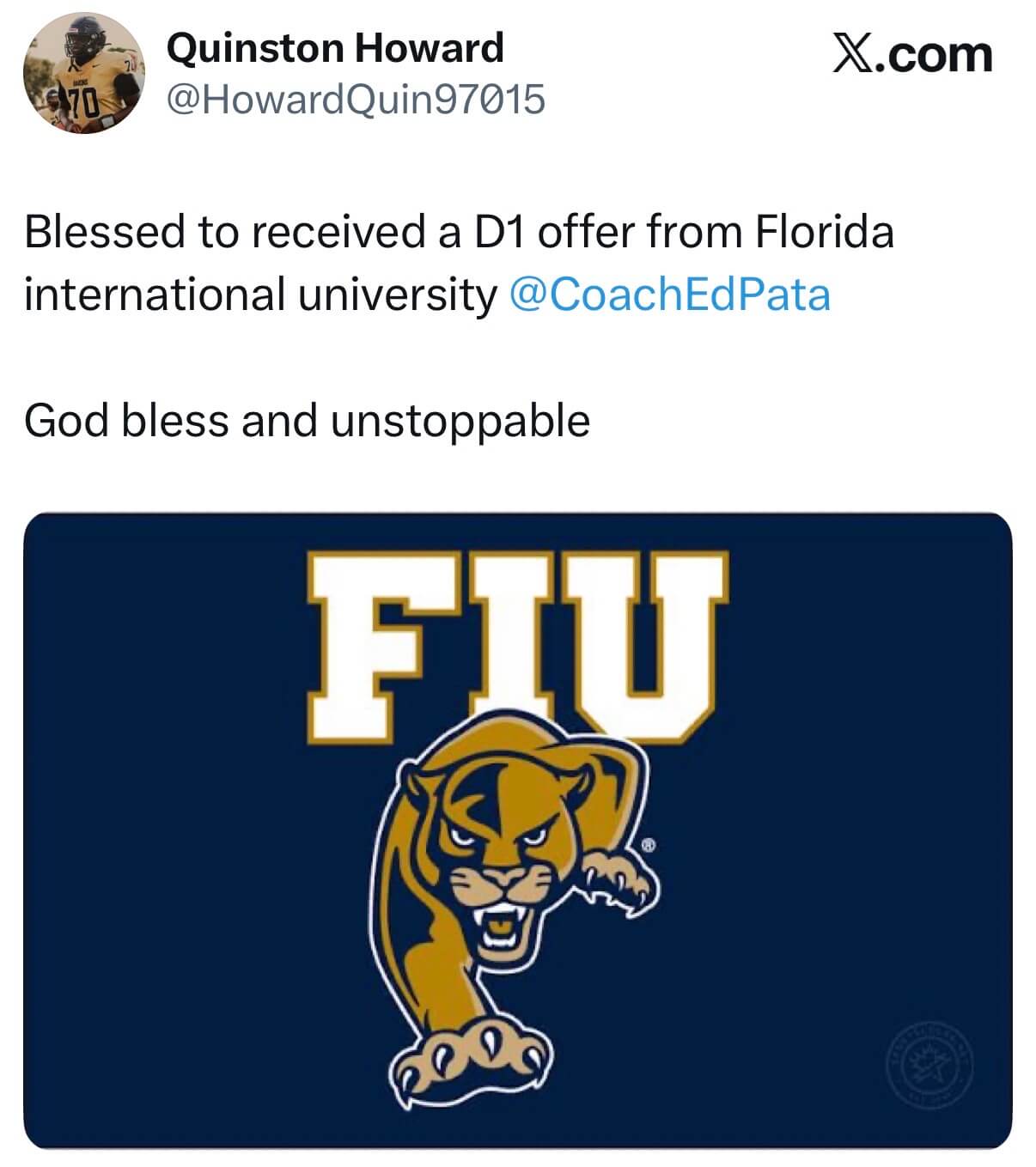Open the @HowardQuin97015 handle link
1036x1167 pixels.
coord(355,99)
